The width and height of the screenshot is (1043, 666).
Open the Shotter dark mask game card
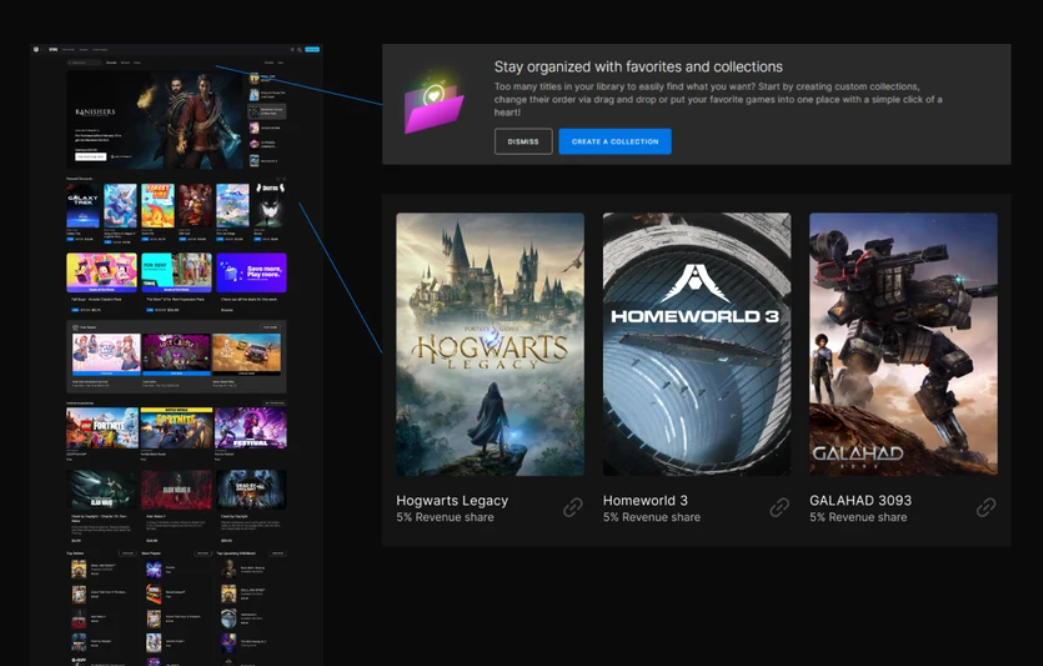(270, 206)
